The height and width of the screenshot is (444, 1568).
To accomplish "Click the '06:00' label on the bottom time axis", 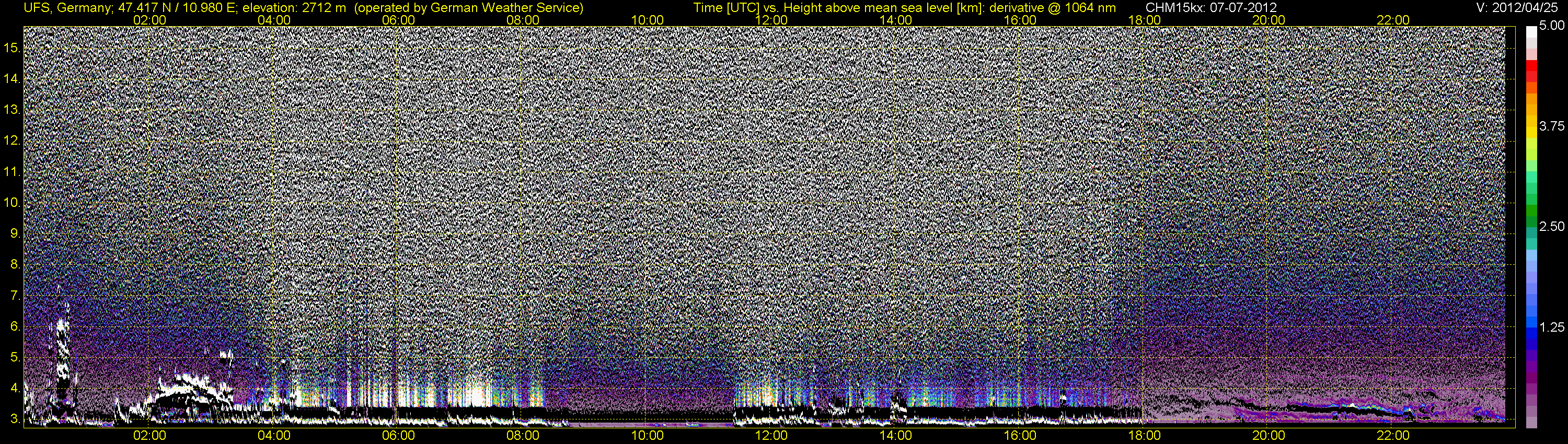I will (398, 436).
